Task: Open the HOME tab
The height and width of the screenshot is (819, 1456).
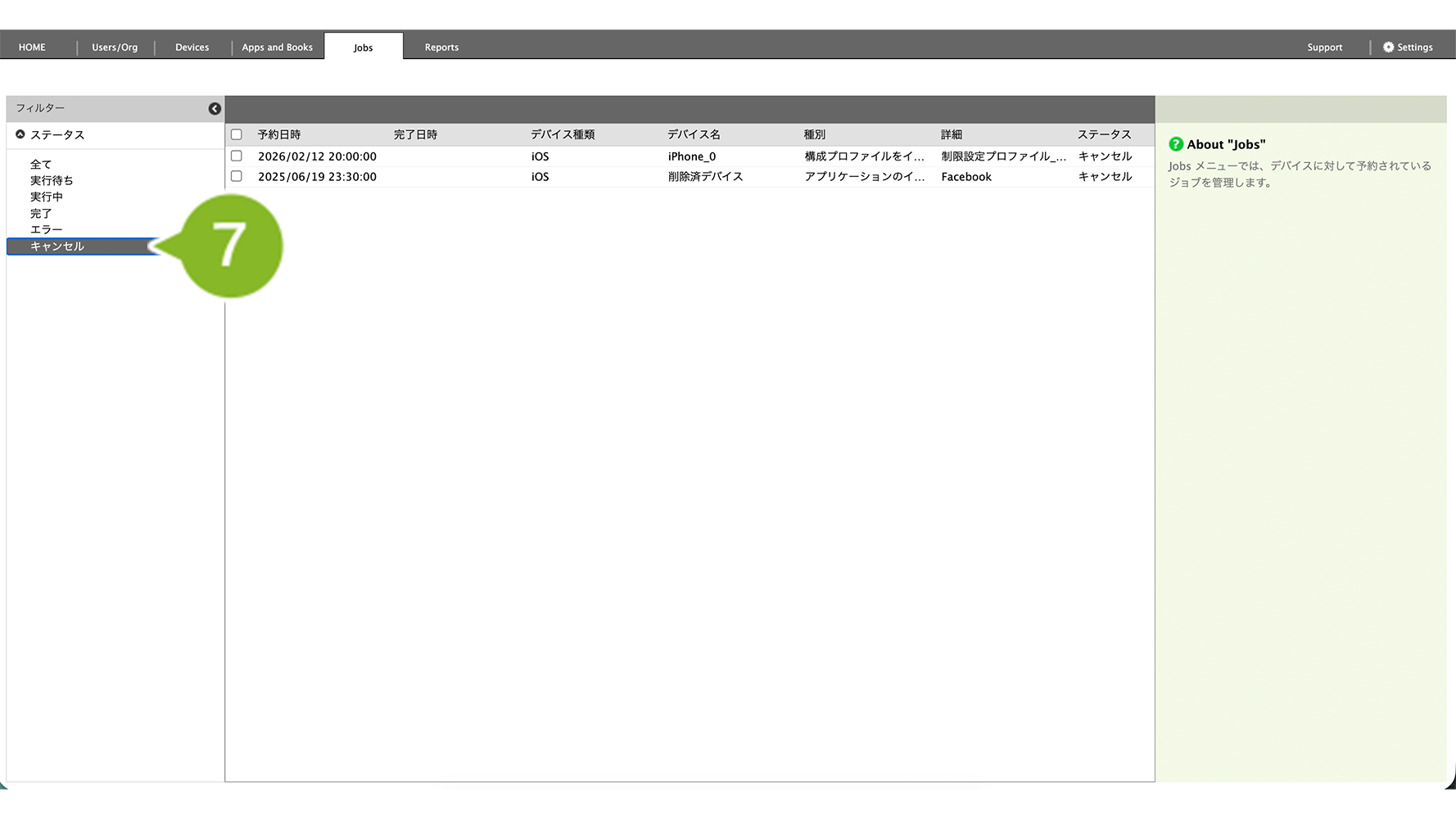Action: 32,48
